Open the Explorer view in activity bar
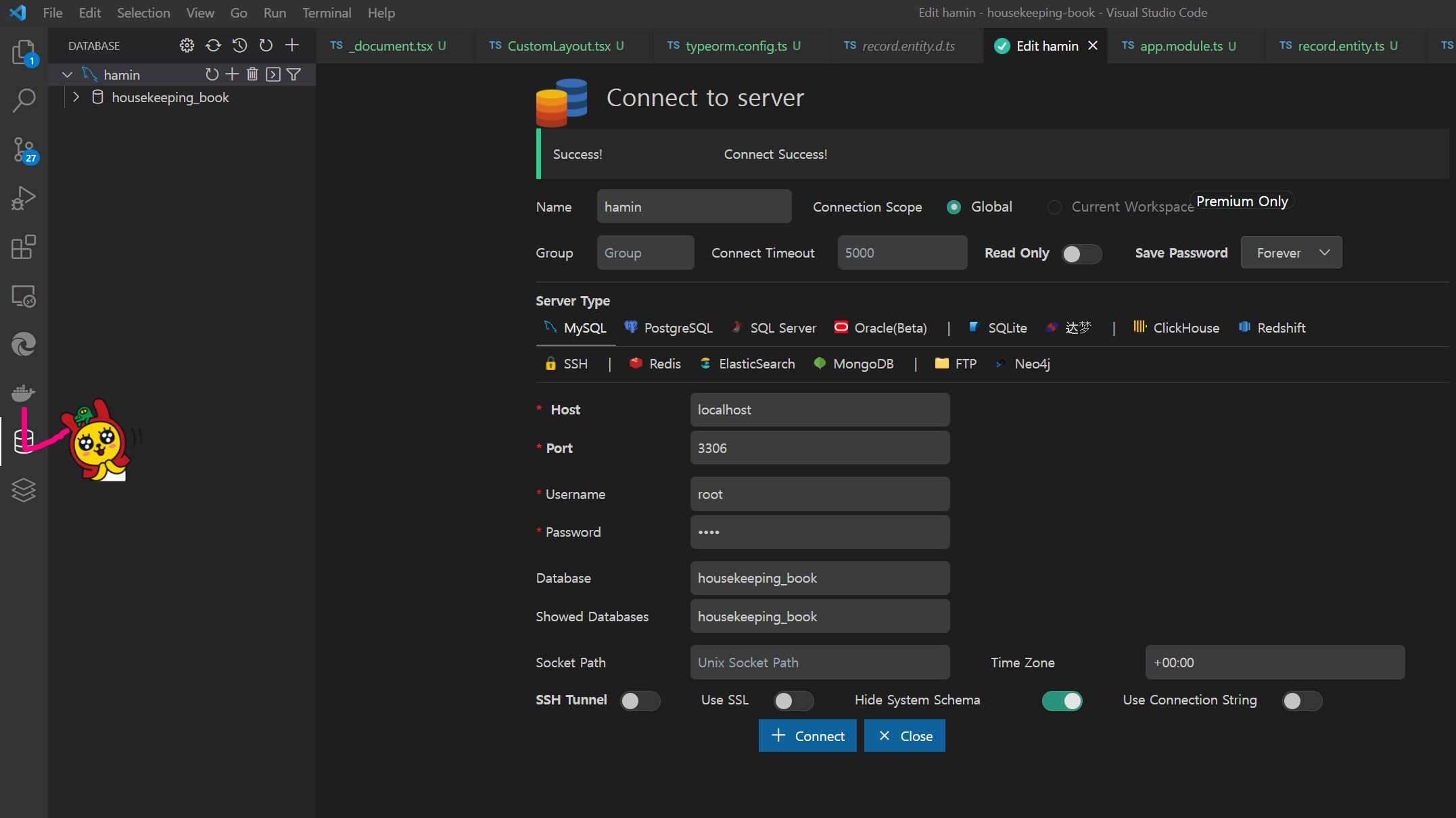 (24, 52)
